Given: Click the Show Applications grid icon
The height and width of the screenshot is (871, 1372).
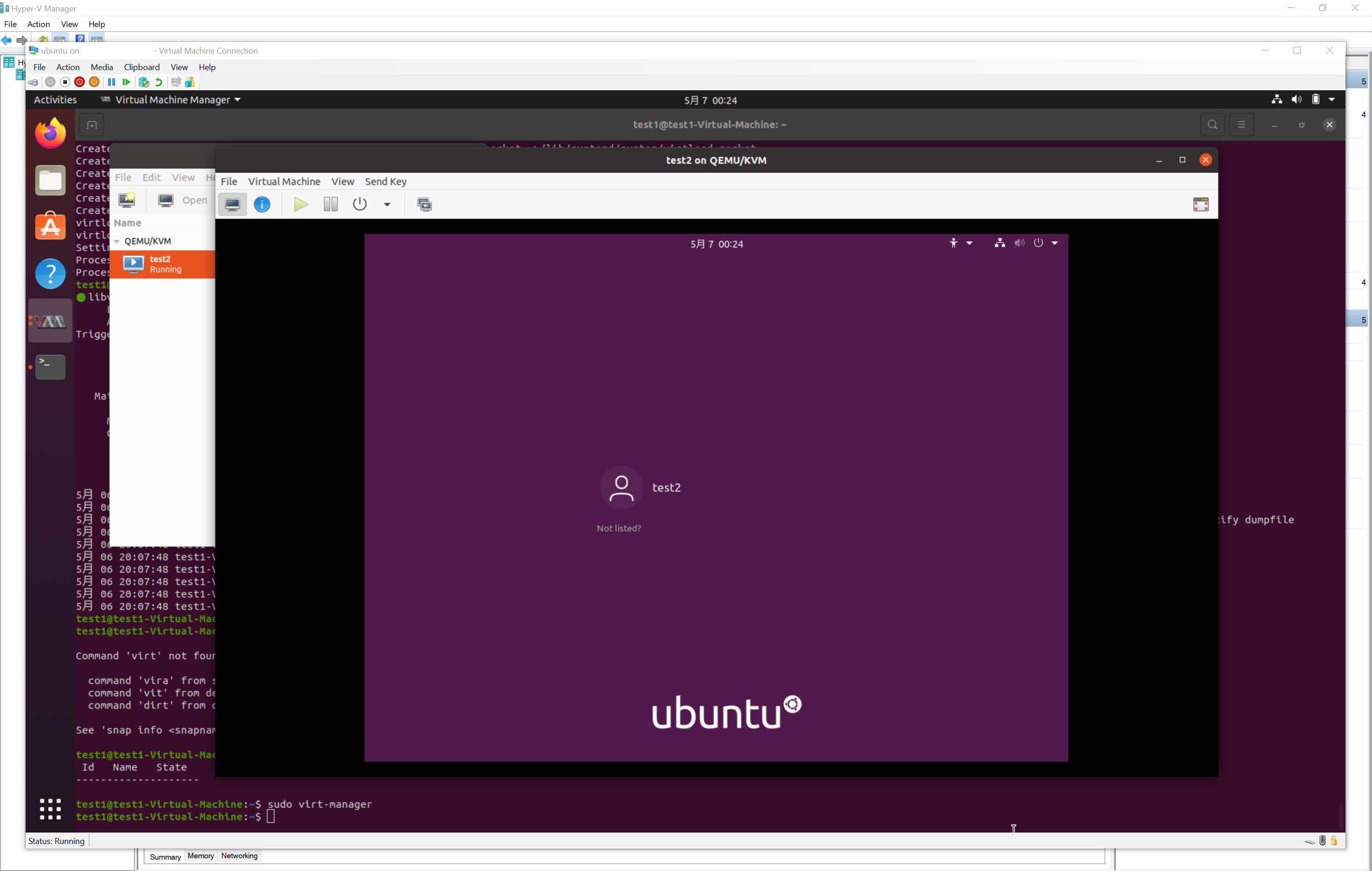Looking at the screenshot, I should [x=50, y=809].
